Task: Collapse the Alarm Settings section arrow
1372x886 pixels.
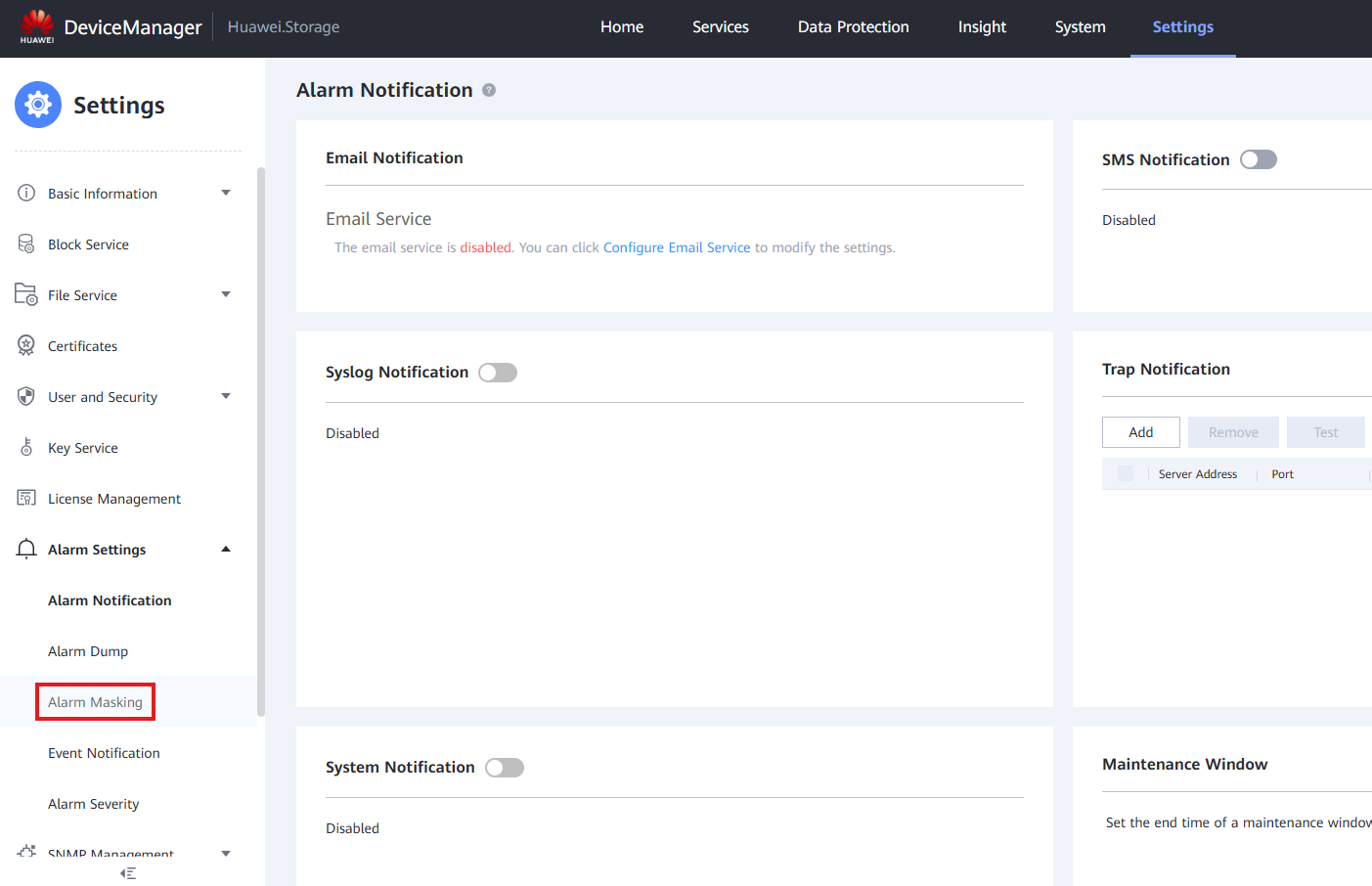Action: click(226, 549)
